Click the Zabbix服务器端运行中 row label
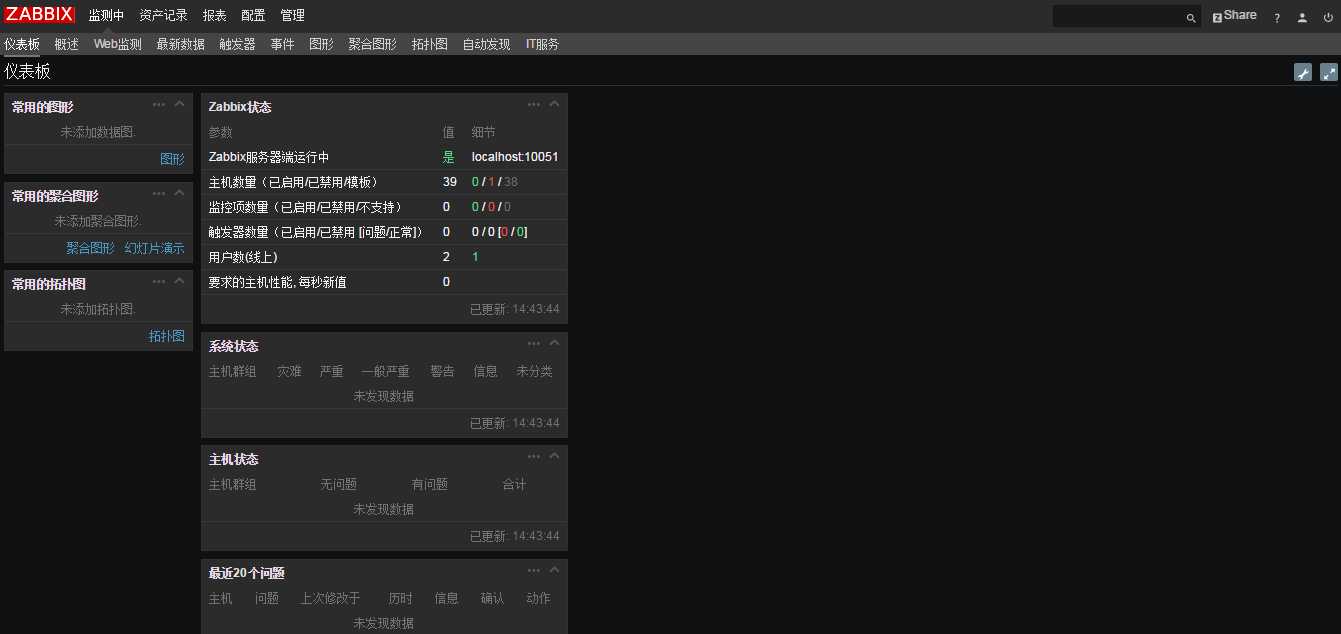Image resolution: width=1341 pixels, height=634 pixels. tap(269, 157)
